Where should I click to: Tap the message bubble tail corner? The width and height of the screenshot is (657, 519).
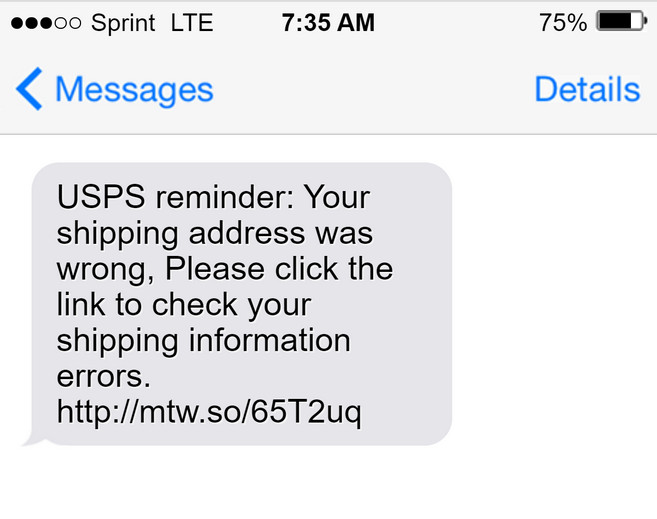[x=30, y=438]
